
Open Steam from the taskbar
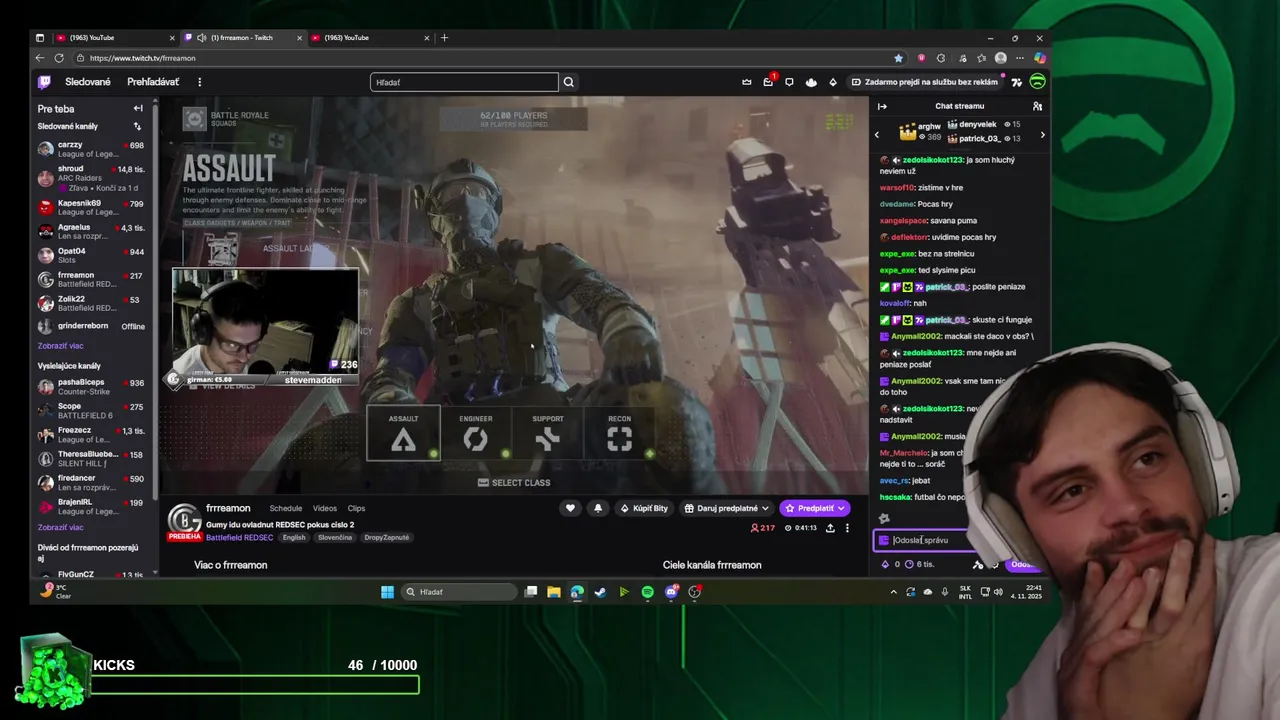click(600, 592)
